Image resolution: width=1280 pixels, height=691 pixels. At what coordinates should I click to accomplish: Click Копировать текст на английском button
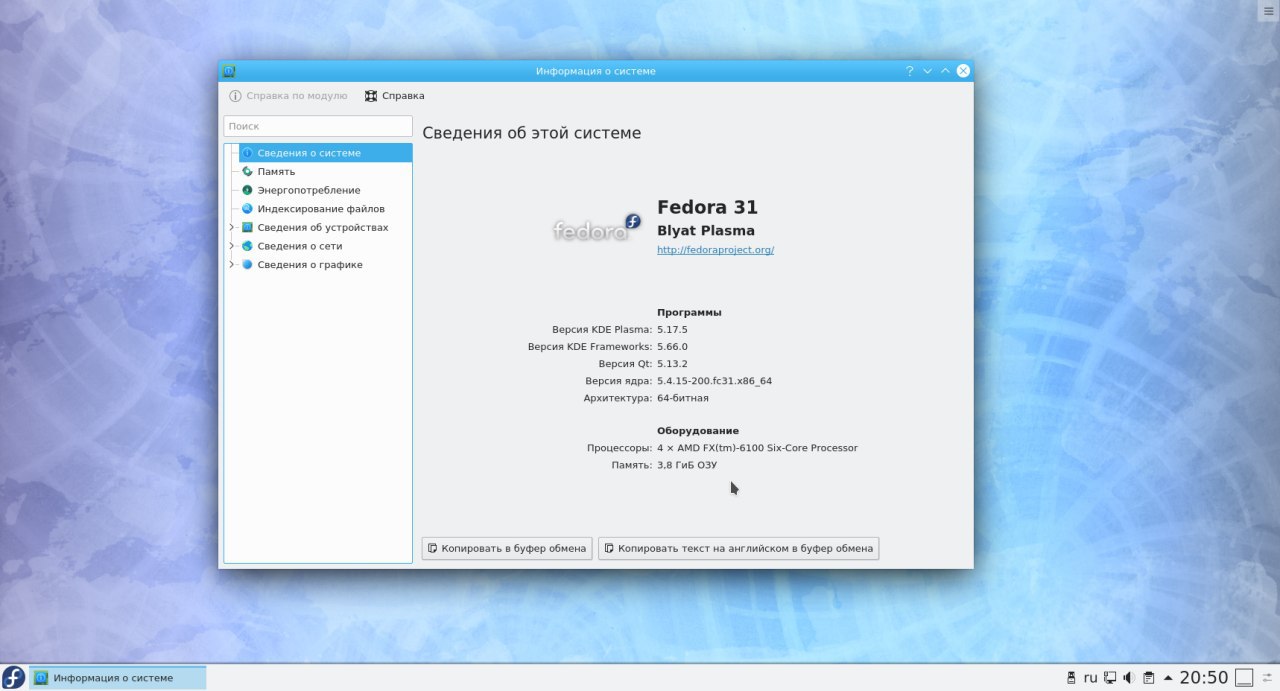[x=738, y=548]
